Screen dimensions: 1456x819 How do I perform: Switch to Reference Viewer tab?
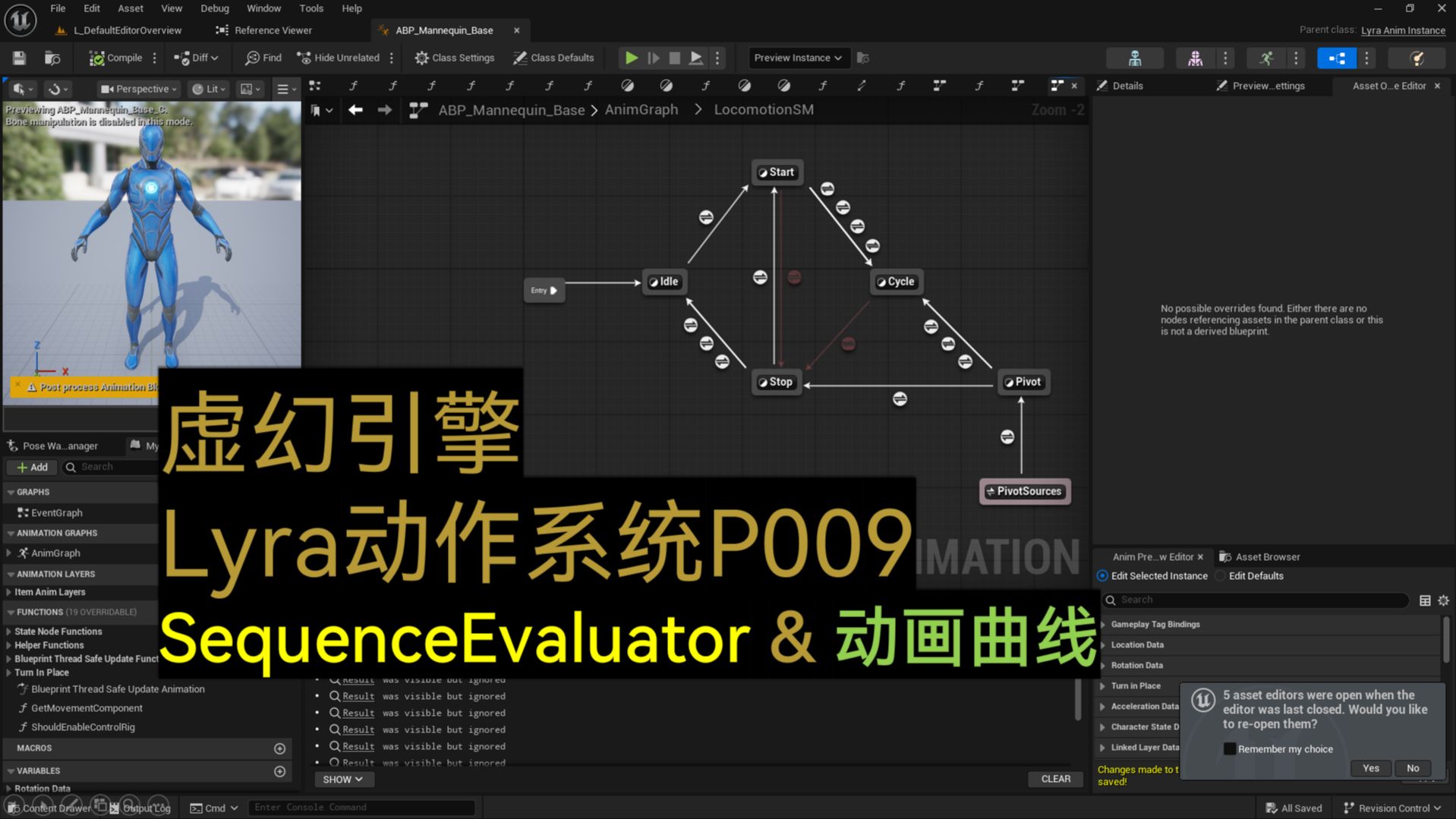pos(265,30)
